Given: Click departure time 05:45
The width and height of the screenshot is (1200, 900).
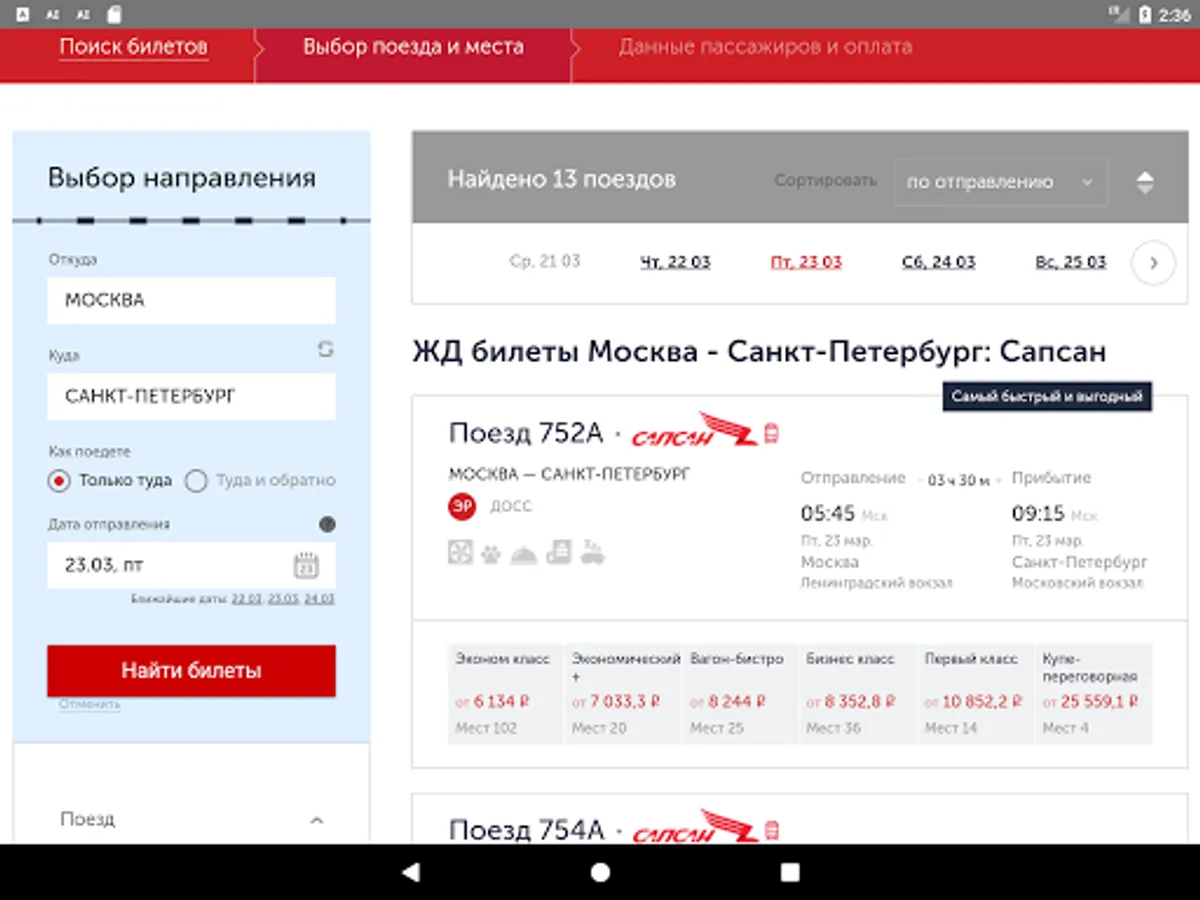Looking at the screenshot, I should pyautogui.click(x=828, y=514).
